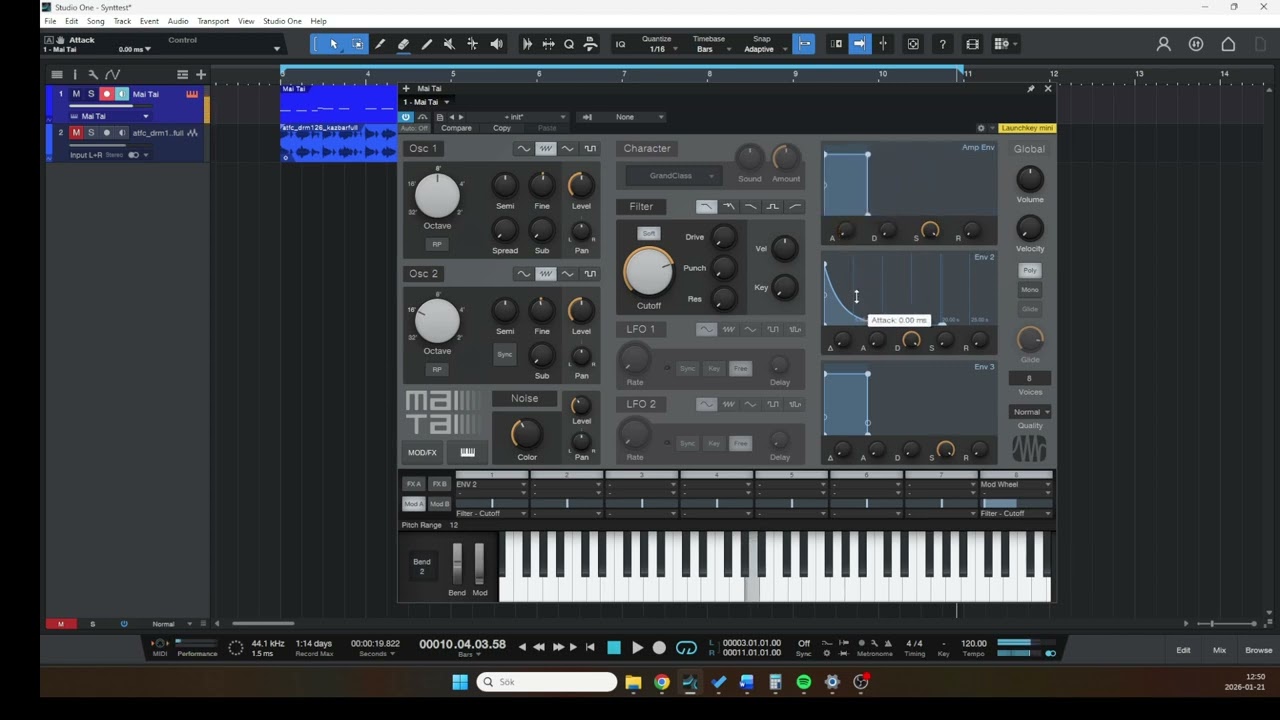Click the Stop transport button
The width and height of the screenshot is (1280, 720).
pyautogui.click(x=614, y=648)
